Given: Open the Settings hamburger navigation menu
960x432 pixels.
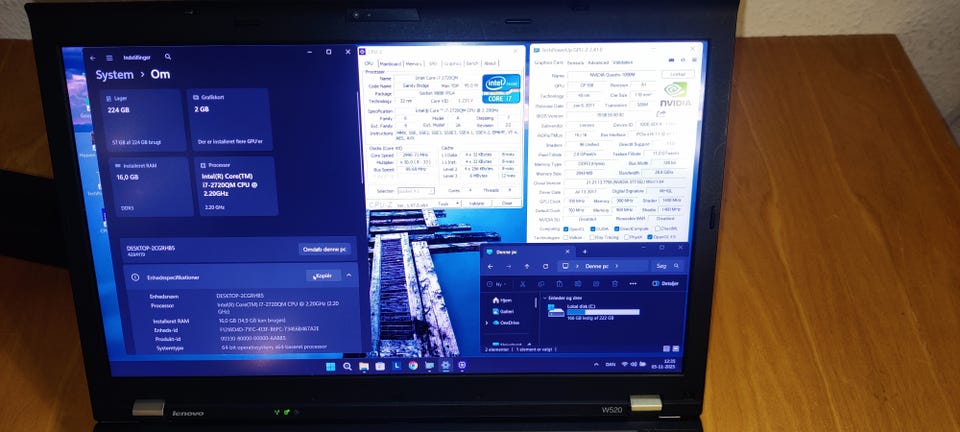Looking at the screenshot, I should pos(109,58).
